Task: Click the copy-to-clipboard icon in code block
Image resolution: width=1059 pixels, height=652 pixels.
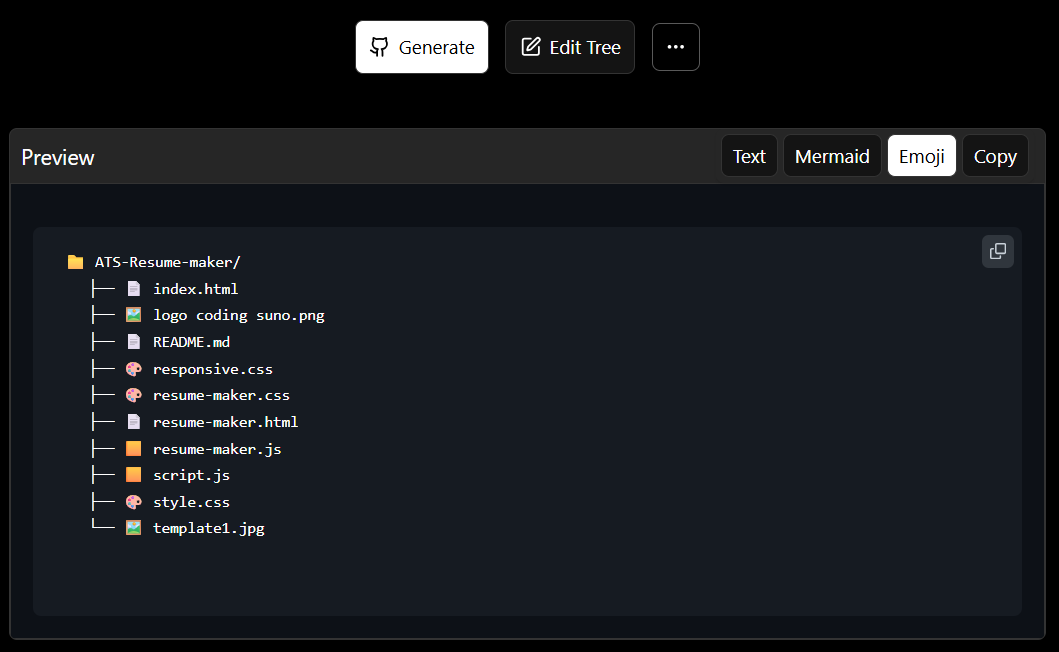Action: point(998,251)
